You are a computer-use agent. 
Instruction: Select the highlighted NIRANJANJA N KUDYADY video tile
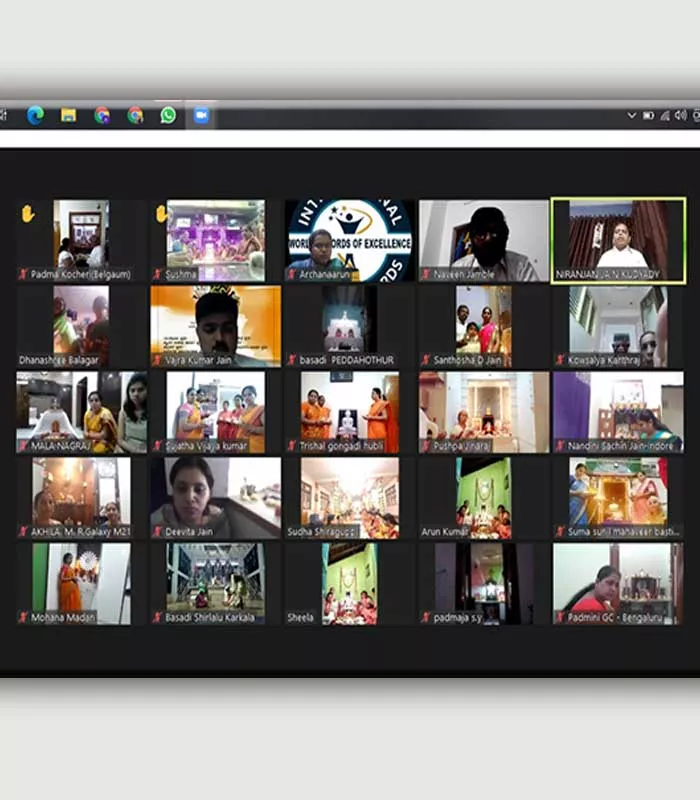tap(618, 239)
